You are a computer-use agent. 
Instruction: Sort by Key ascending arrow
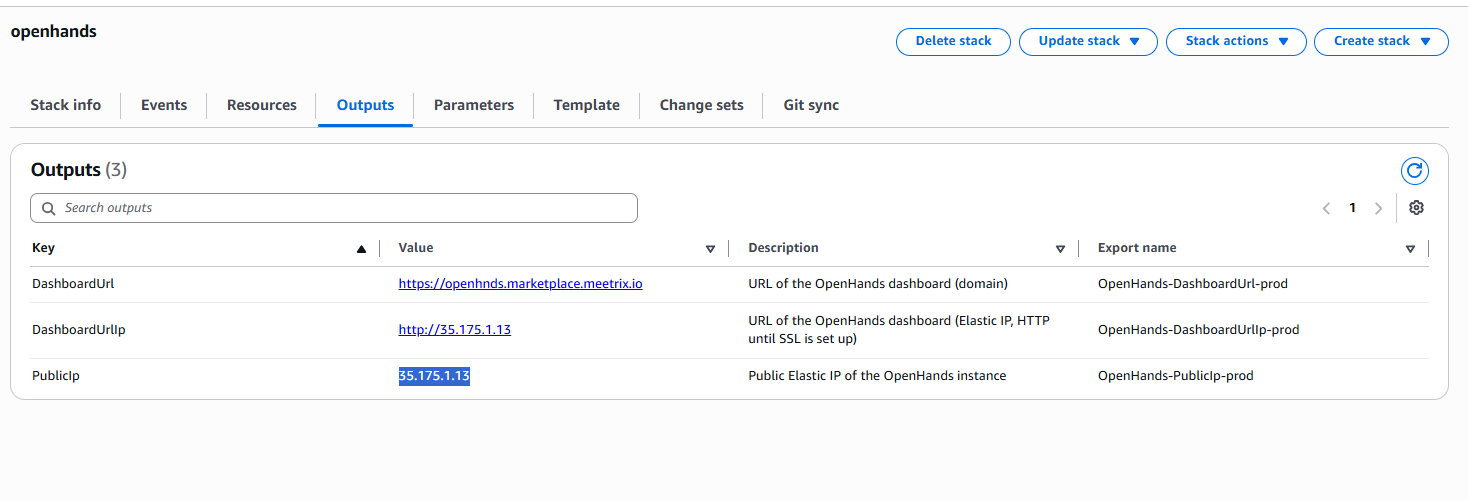(x=361, y=249)
